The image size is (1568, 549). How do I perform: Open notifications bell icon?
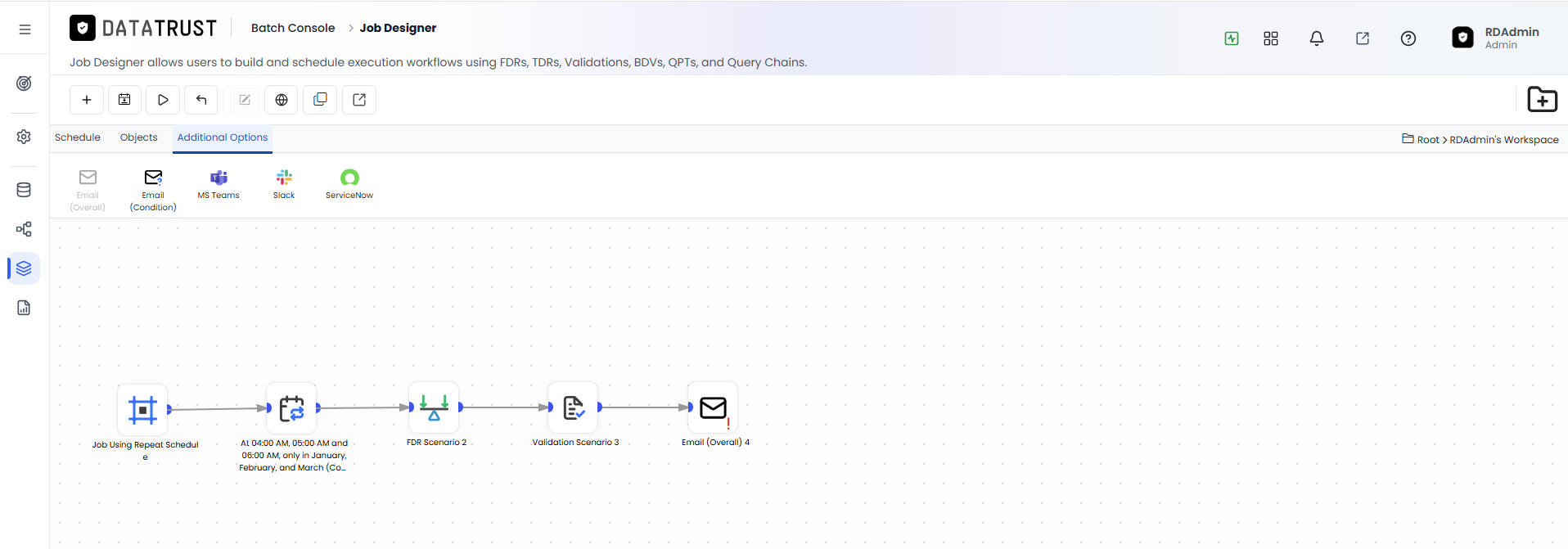coord(1317,38)
